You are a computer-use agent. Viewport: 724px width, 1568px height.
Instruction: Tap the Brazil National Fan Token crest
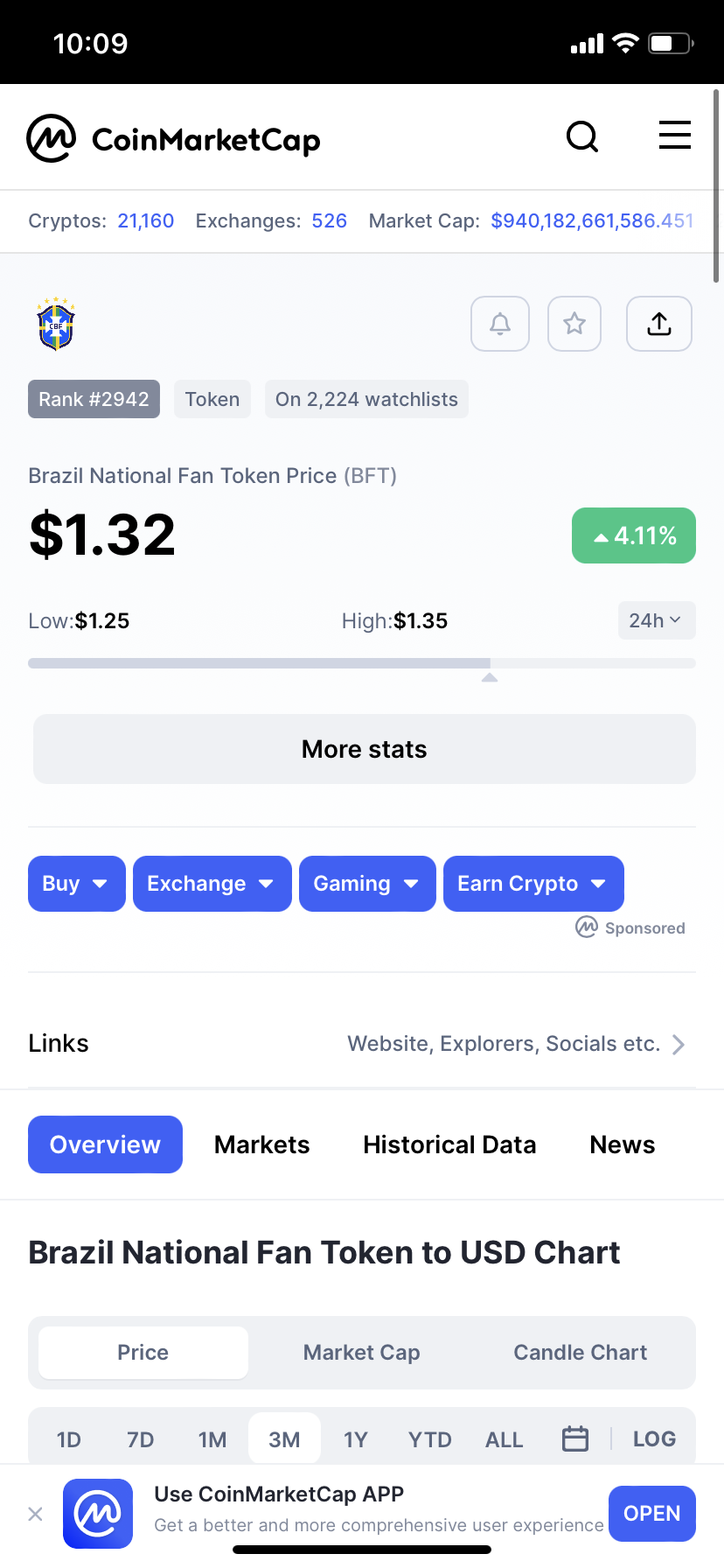click(56, 324)
